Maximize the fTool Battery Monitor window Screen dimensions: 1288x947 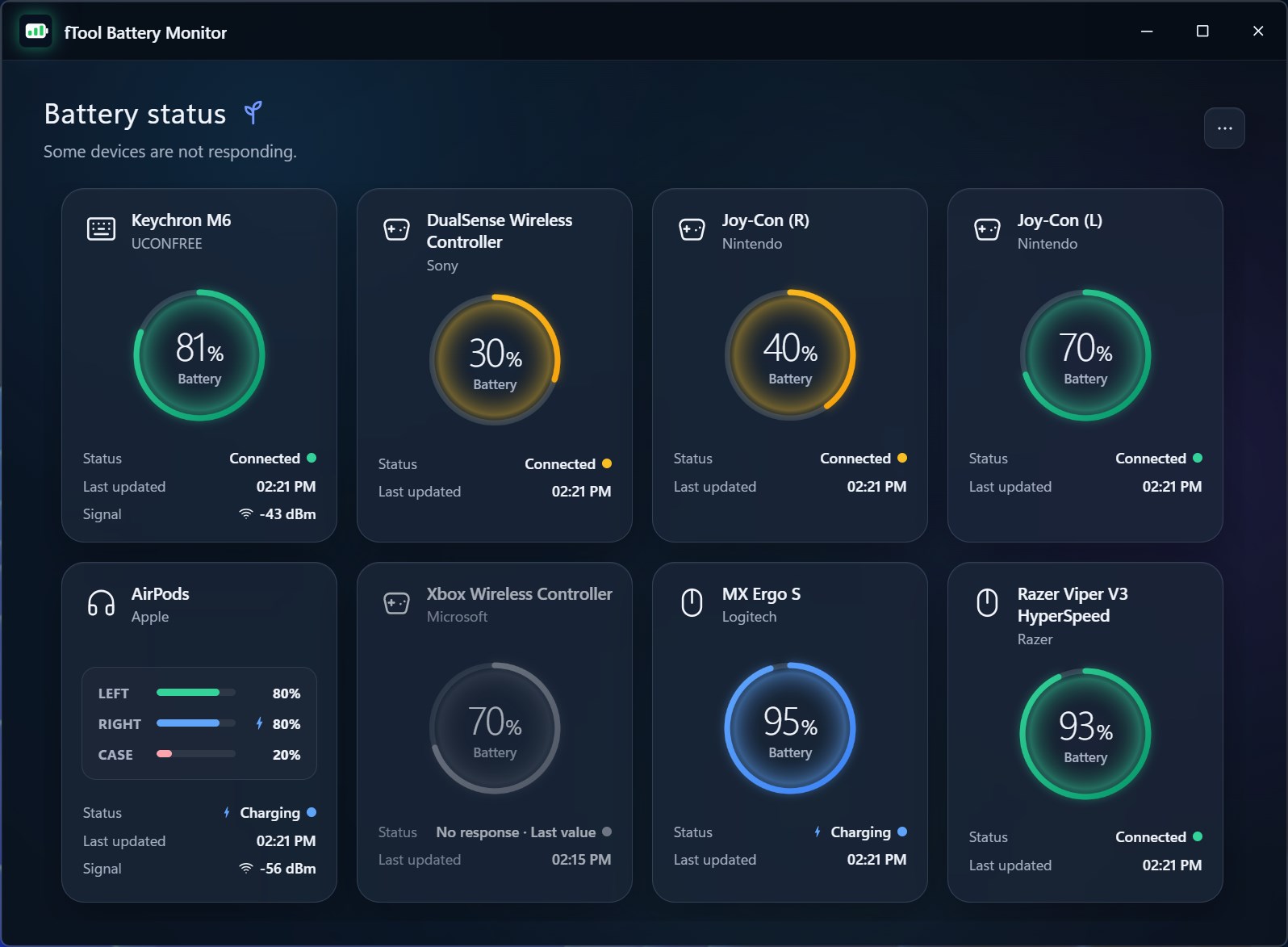(x=1202, y=31)
